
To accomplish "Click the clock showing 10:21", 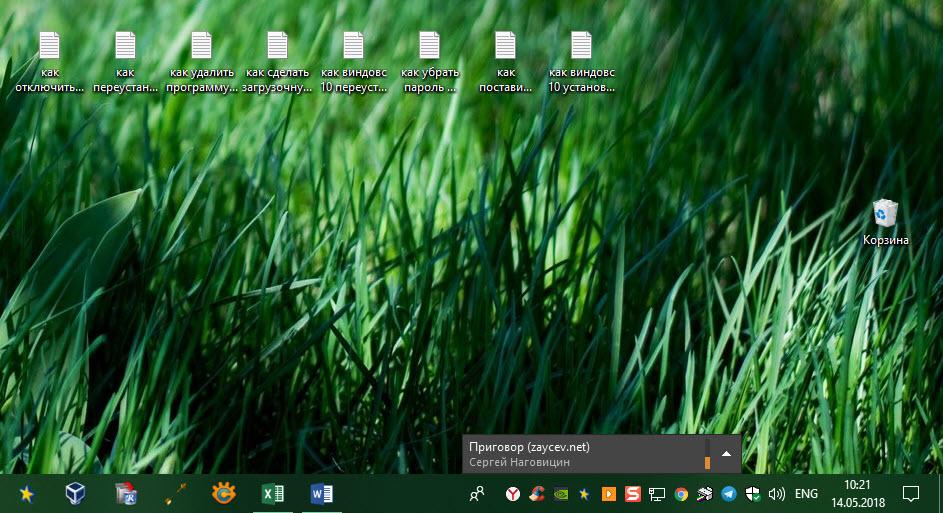I will 857,493.
